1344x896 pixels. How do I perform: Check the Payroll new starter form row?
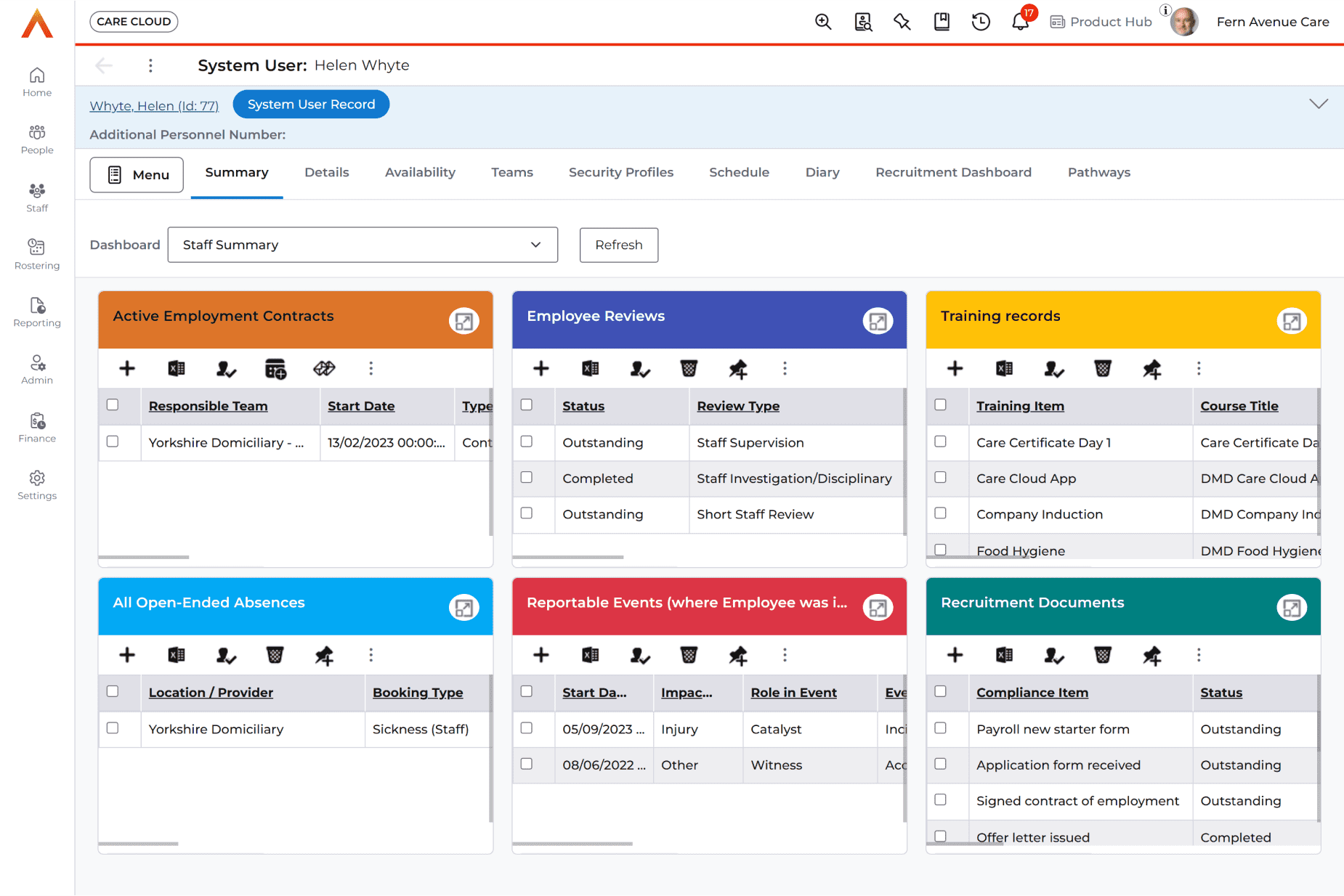click(940, 728)
